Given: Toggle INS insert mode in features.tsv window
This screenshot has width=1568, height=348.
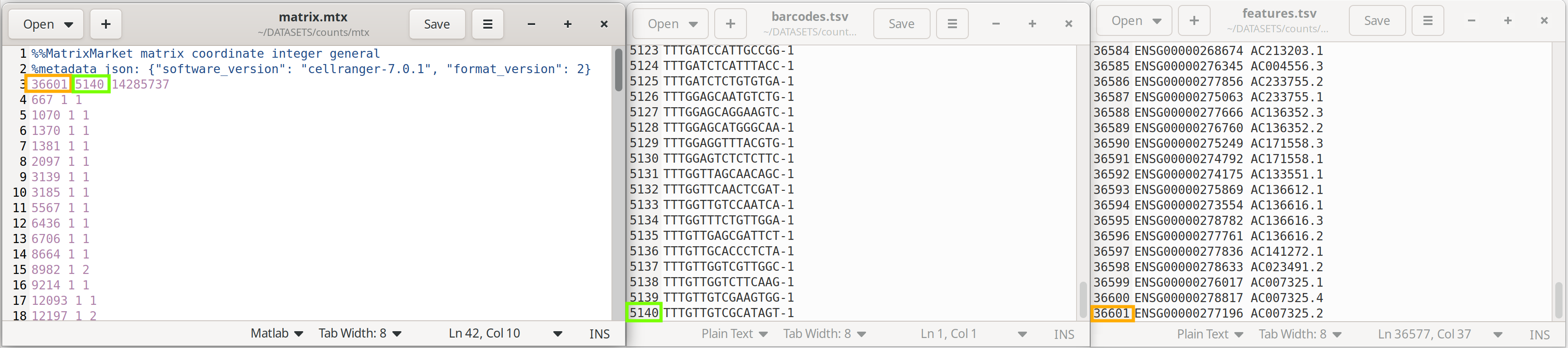Looking at the screenshot, I should pyautogui.click(x=1539, y=334).
